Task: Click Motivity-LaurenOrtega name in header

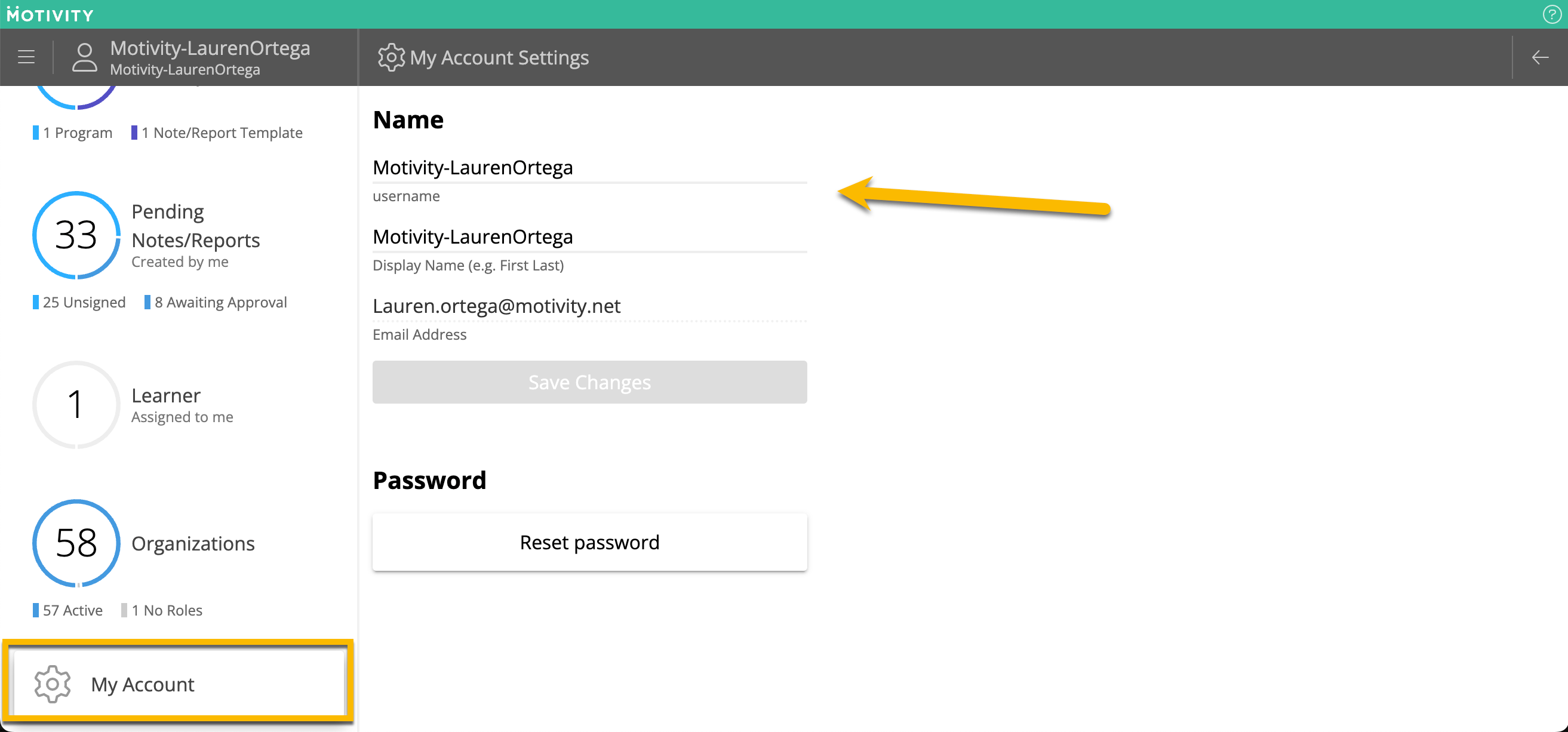Action: (x=210, y=48)
